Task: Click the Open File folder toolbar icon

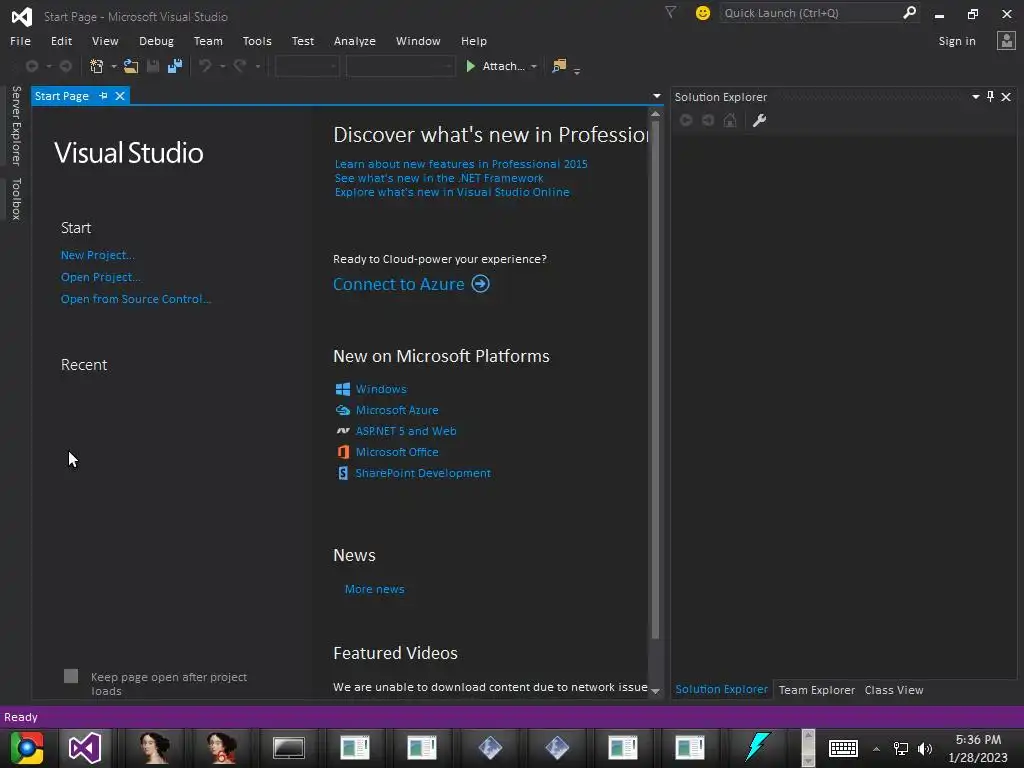Action: click(x=131, y=66)
